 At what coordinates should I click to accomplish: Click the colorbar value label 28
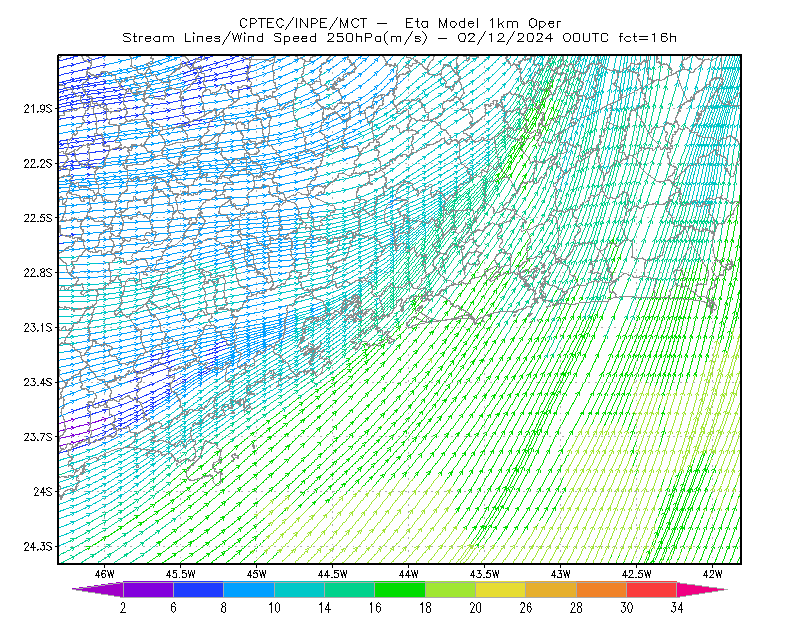(576, 608)
